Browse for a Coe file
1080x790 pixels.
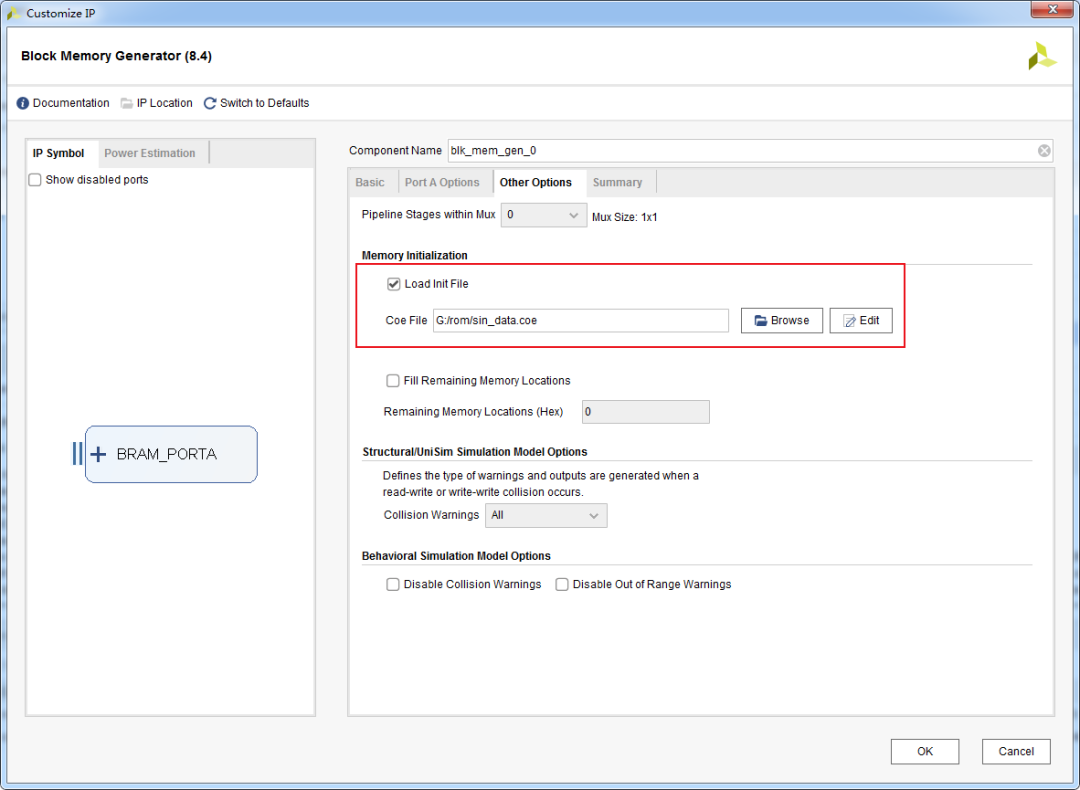tap(782, 320)
